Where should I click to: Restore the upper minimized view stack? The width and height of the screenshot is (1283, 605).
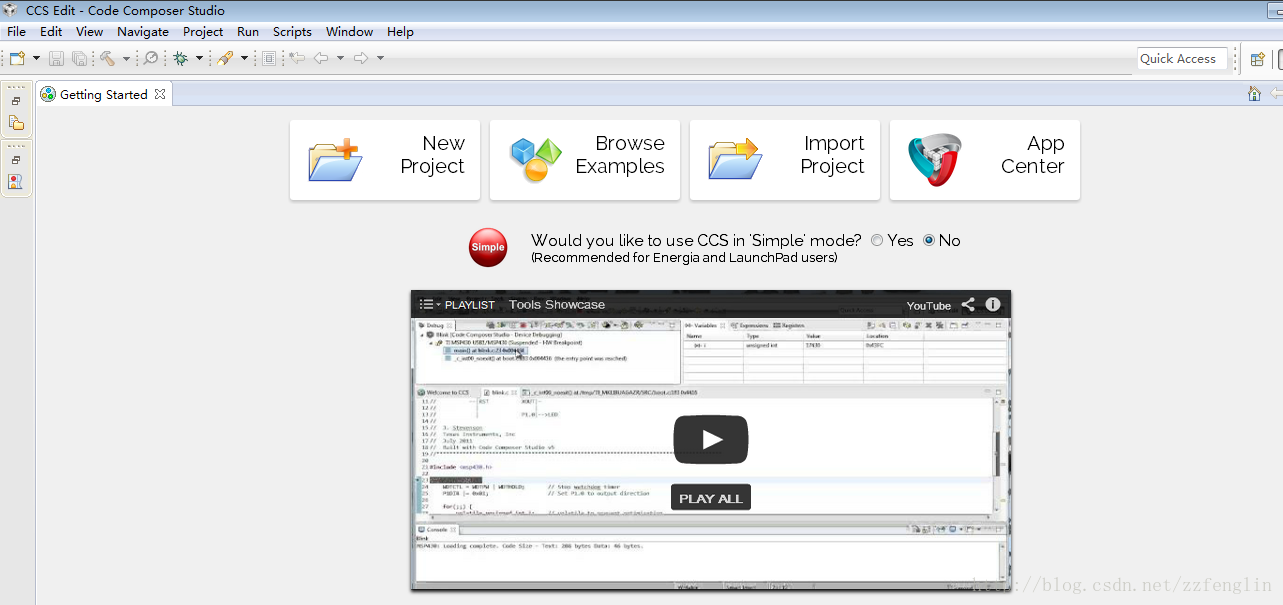point(16,101)
